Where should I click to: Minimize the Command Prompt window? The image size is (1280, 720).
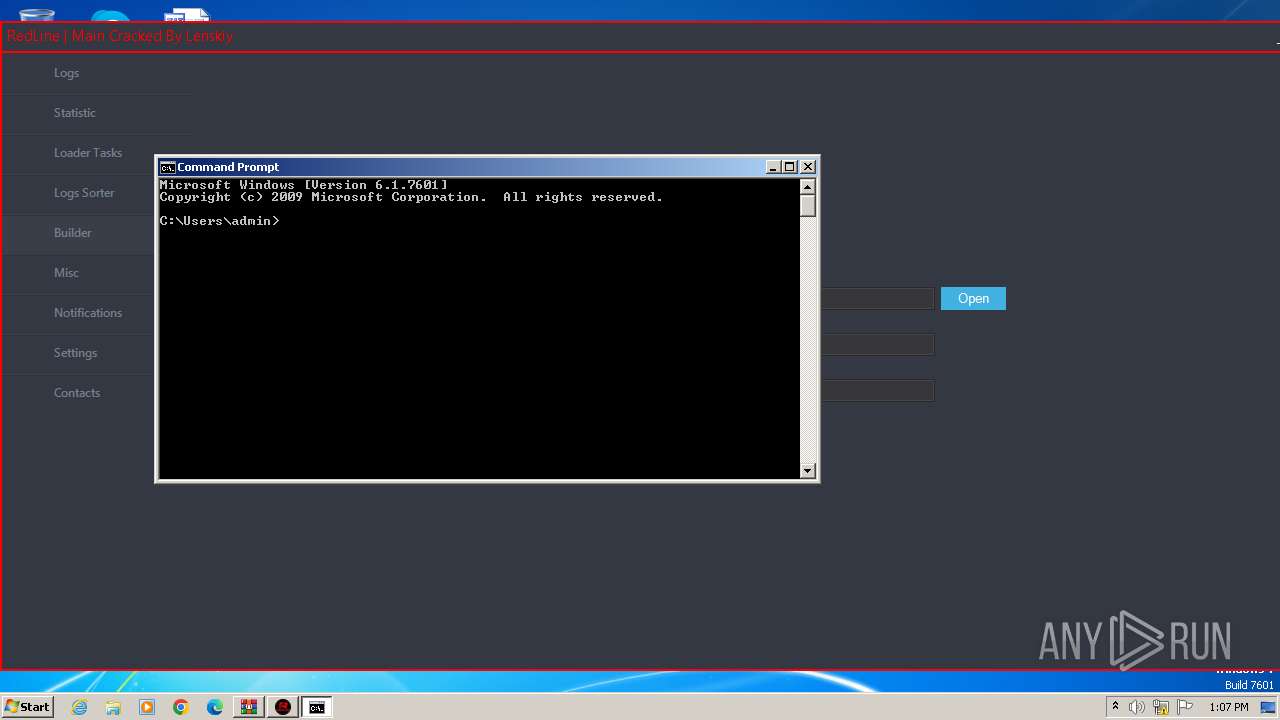pyautogui.click(x=773, y=167)
